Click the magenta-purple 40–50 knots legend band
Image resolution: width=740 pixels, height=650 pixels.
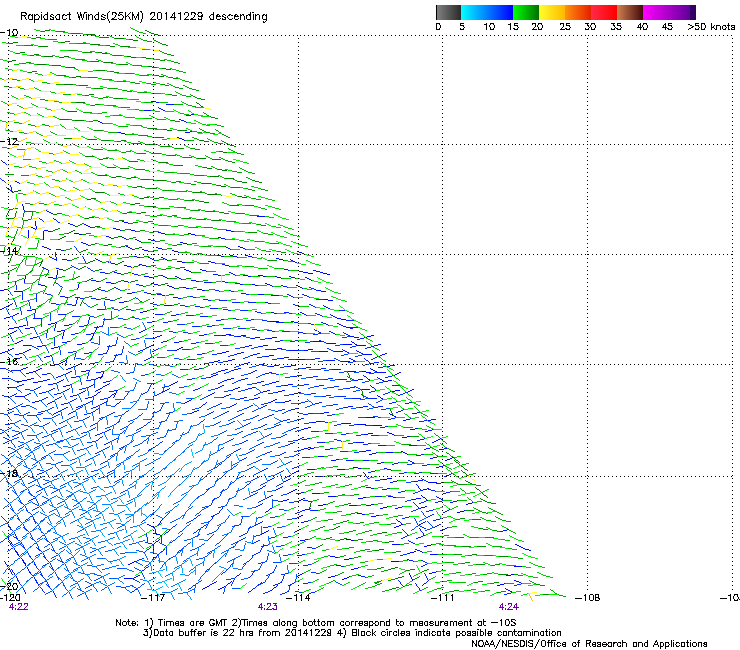[x=669, y=12]
